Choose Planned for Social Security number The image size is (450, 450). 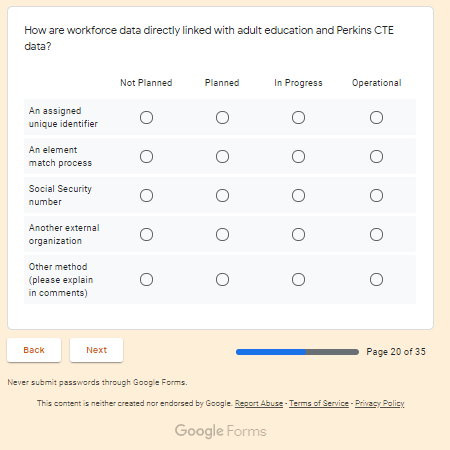coord(222,195)
